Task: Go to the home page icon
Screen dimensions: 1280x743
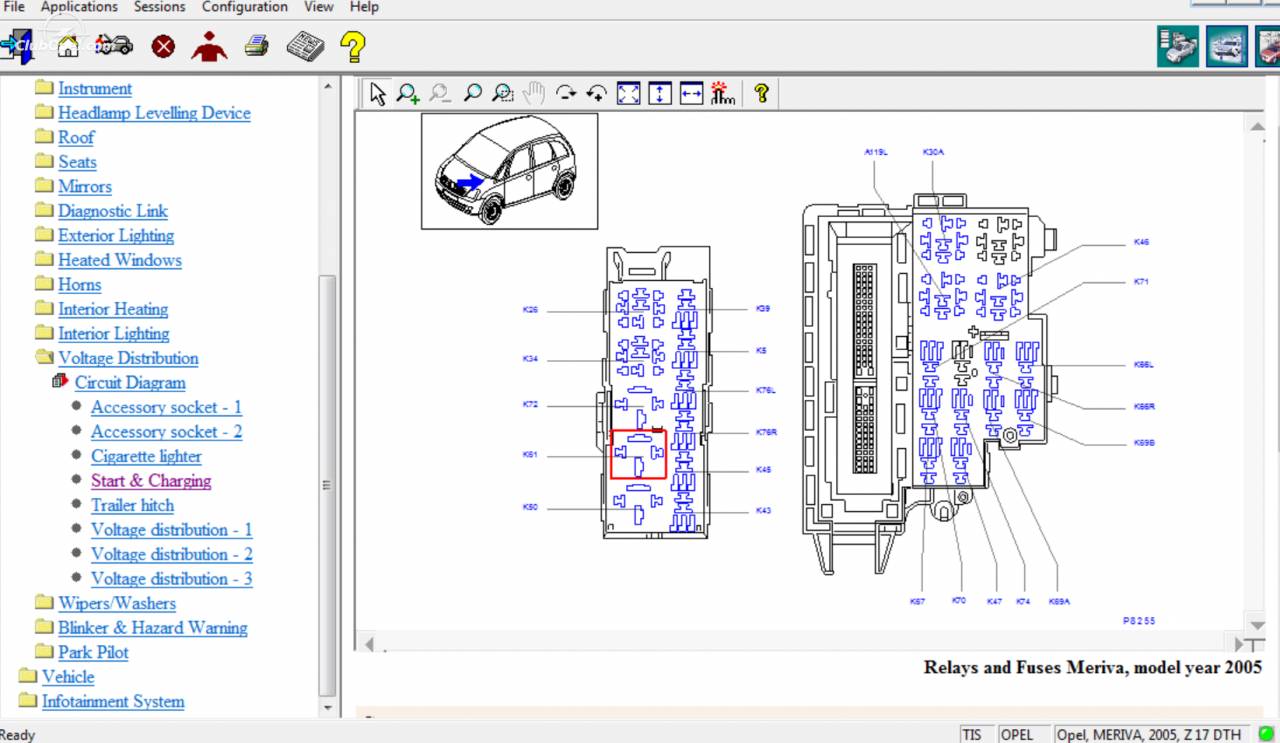Action: [68, 45]
